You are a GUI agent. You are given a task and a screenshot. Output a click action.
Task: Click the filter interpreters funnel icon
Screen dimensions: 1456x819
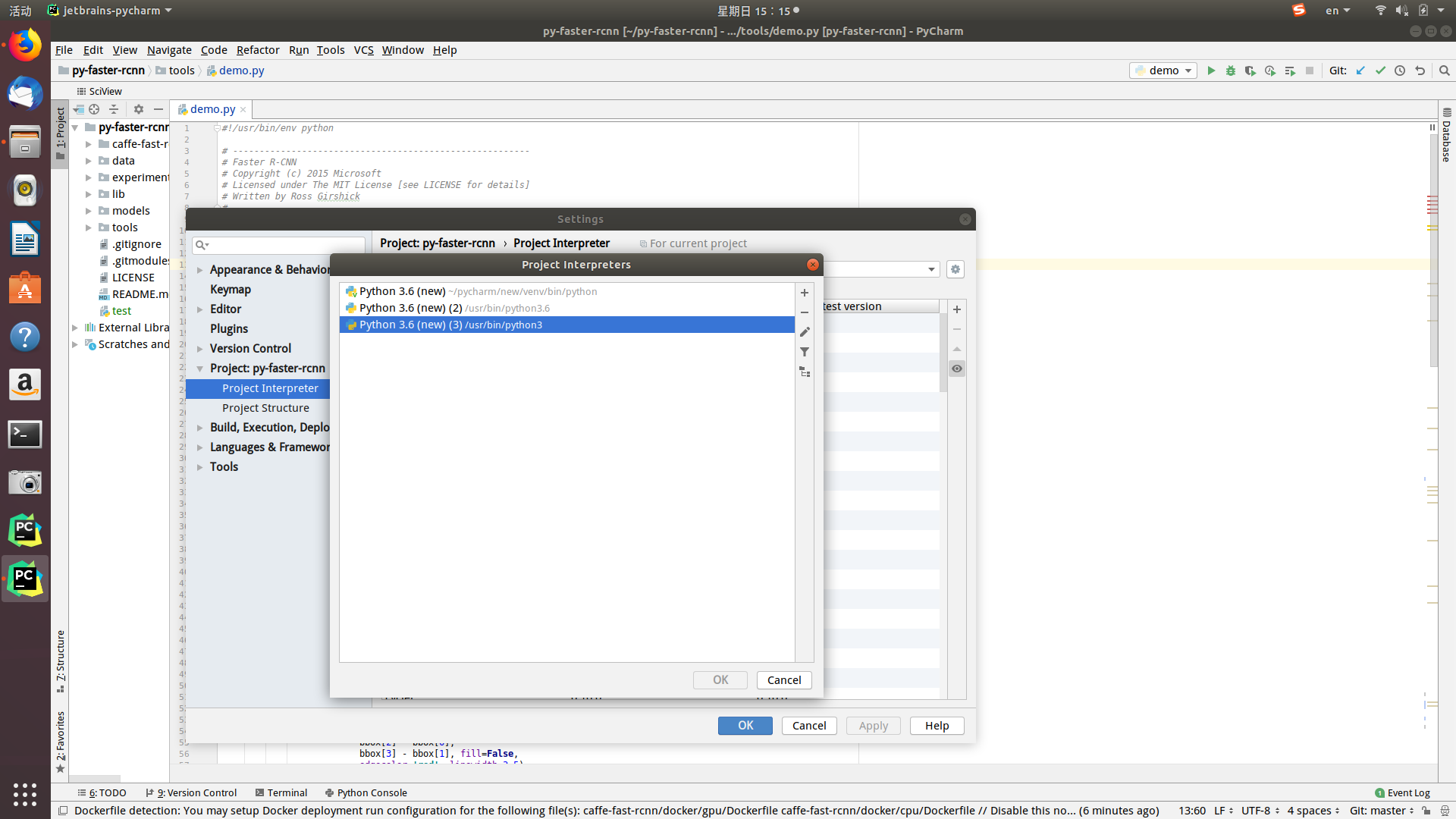tap(805, 352)
